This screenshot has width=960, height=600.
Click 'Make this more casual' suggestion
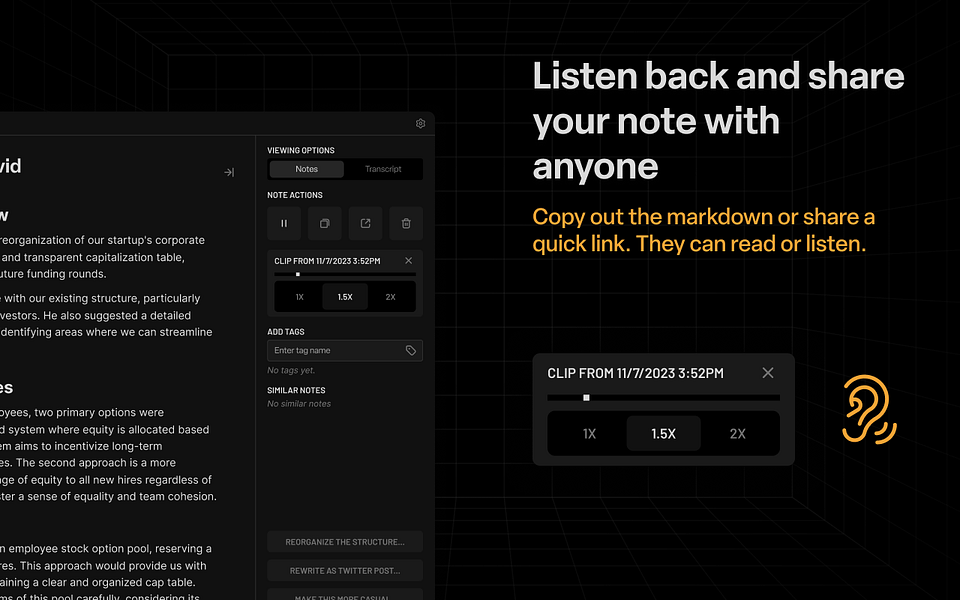point(344,594)
